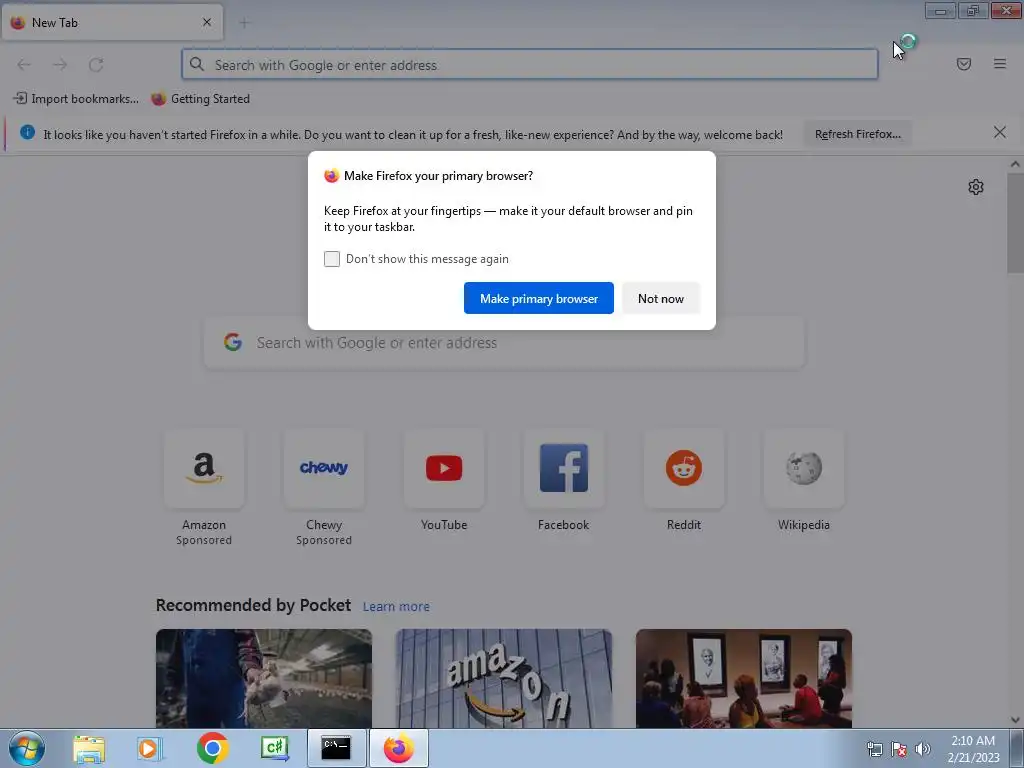Click the Refresh Firefox... button
This screenshot has width=1024, height=768.
coord(857,134)
